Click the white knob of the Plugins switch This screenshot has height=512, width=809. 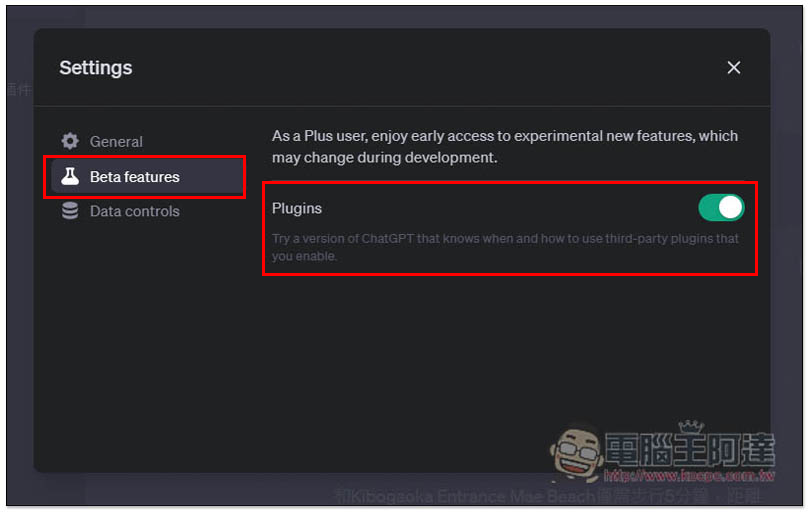(x=730, y=207)
